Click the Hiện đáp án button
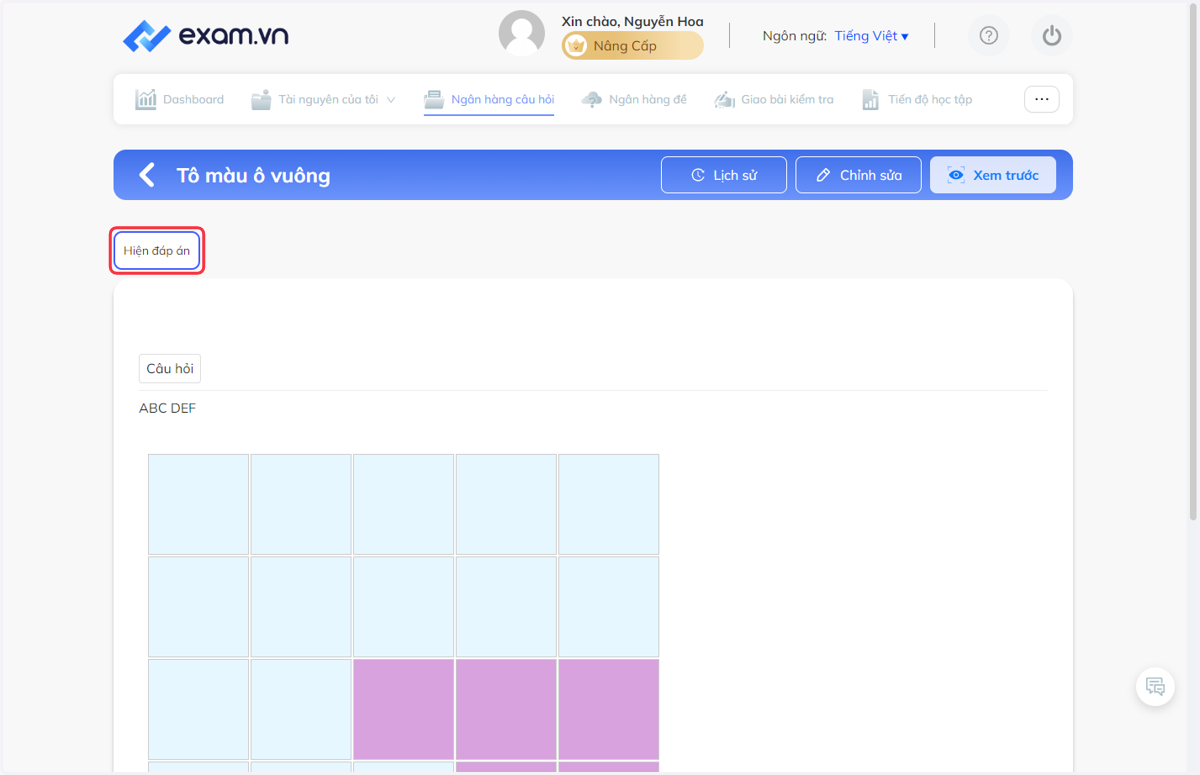 point(157,251)
